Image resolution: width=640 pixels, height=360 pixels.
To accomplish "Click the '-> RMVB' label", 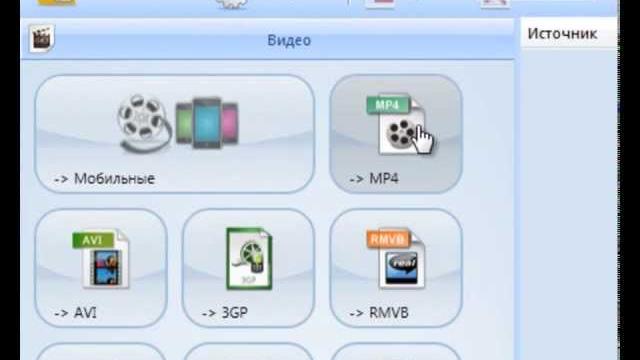I will coord(379,313).
